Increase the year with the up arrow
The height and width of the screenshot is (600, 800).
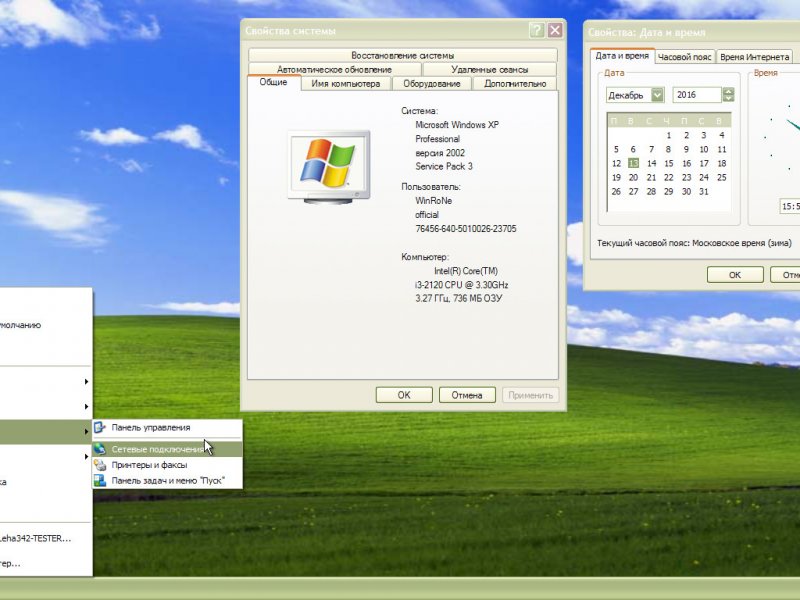click(x=728, y=91)
